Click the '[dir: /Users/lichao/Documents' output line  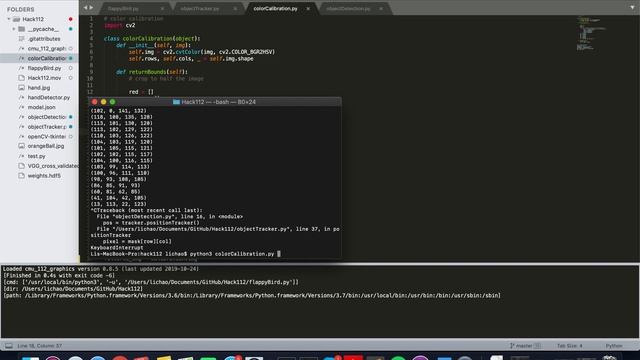[73, 289]
